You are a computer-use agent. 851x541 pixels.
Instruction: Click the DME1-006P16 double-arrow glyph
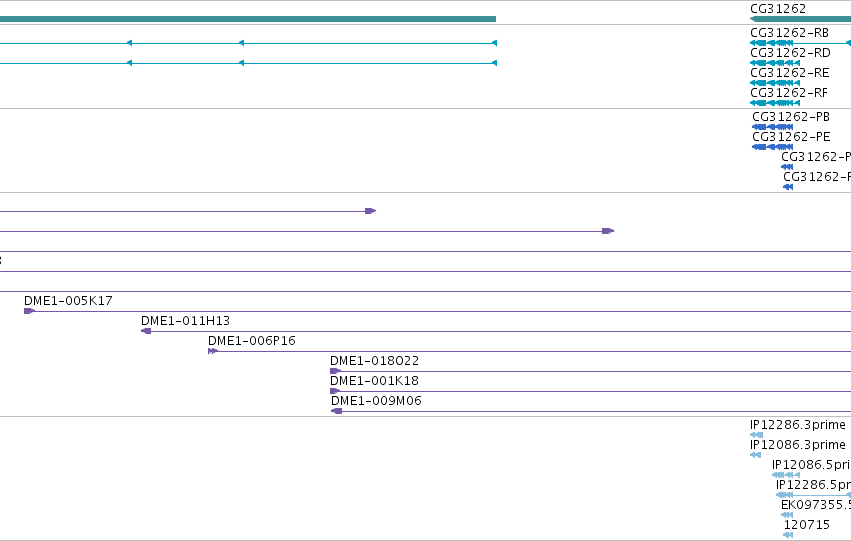pyautogui.click(x=213, y=351)
